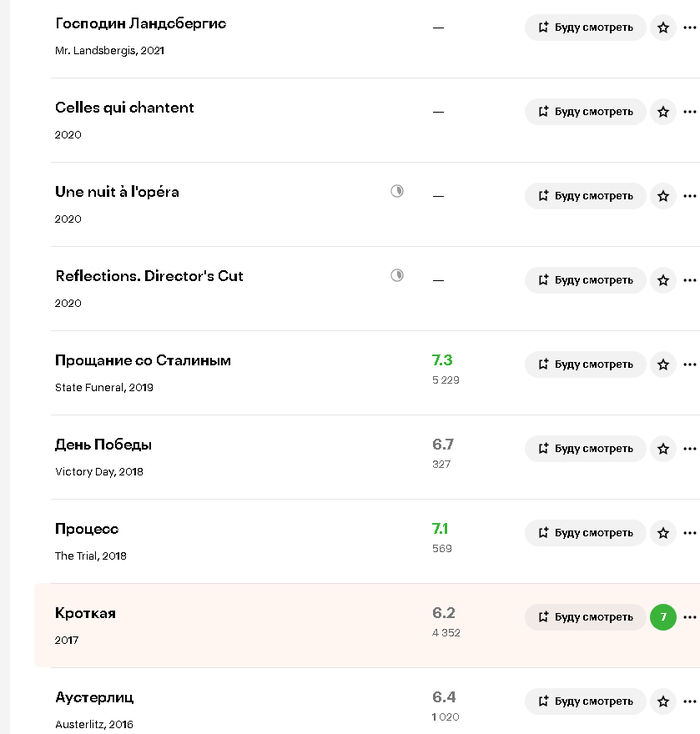Click green rating badge 7 on Кроткая
The image size is (700, 734).
[x=663, y=617]
